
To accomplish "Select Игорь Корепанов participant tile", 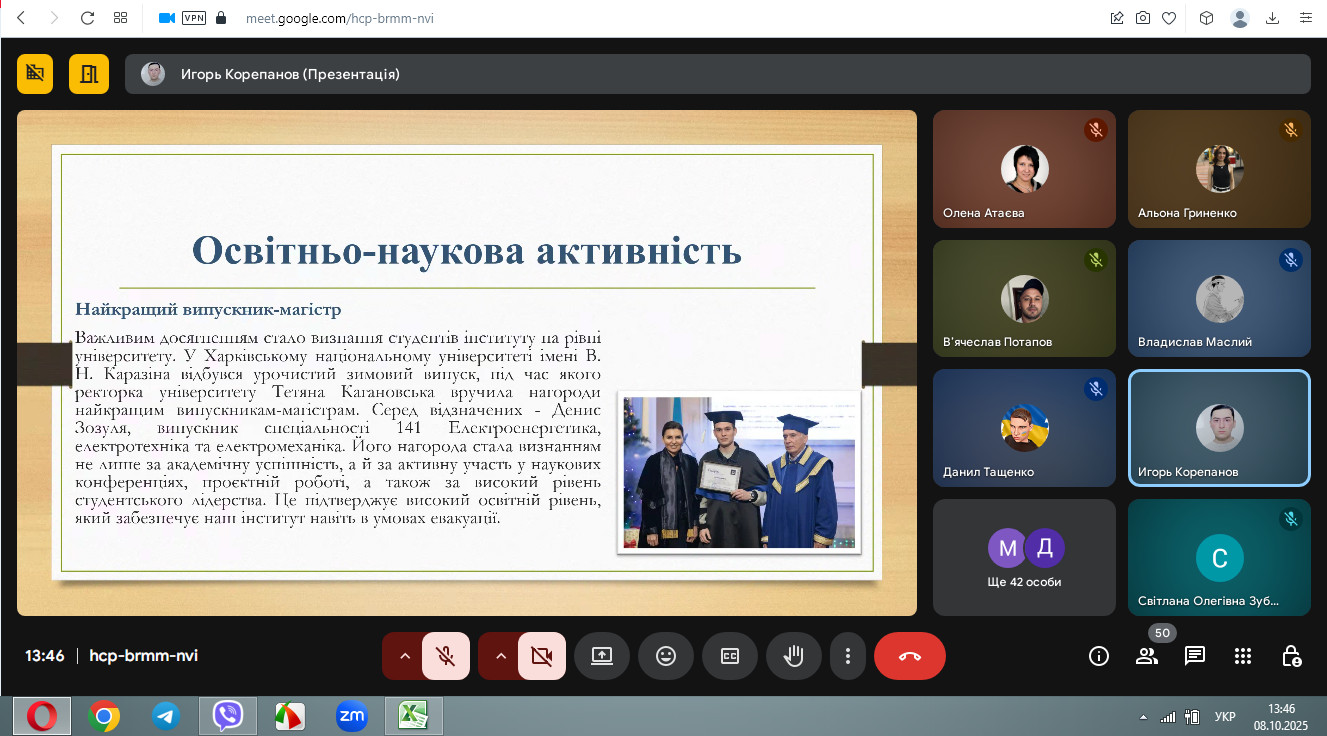I will (x=1219, y=428).
